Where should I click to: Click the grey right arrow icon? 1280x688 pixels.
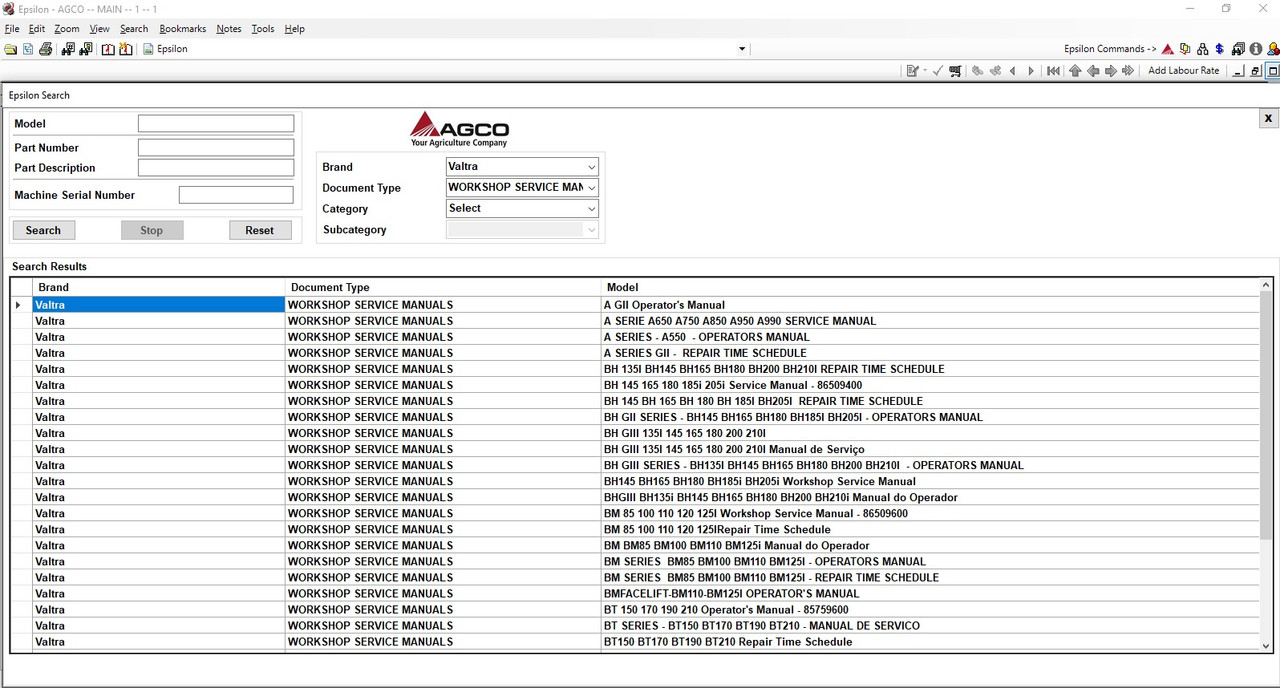[x=1110, y=71]
